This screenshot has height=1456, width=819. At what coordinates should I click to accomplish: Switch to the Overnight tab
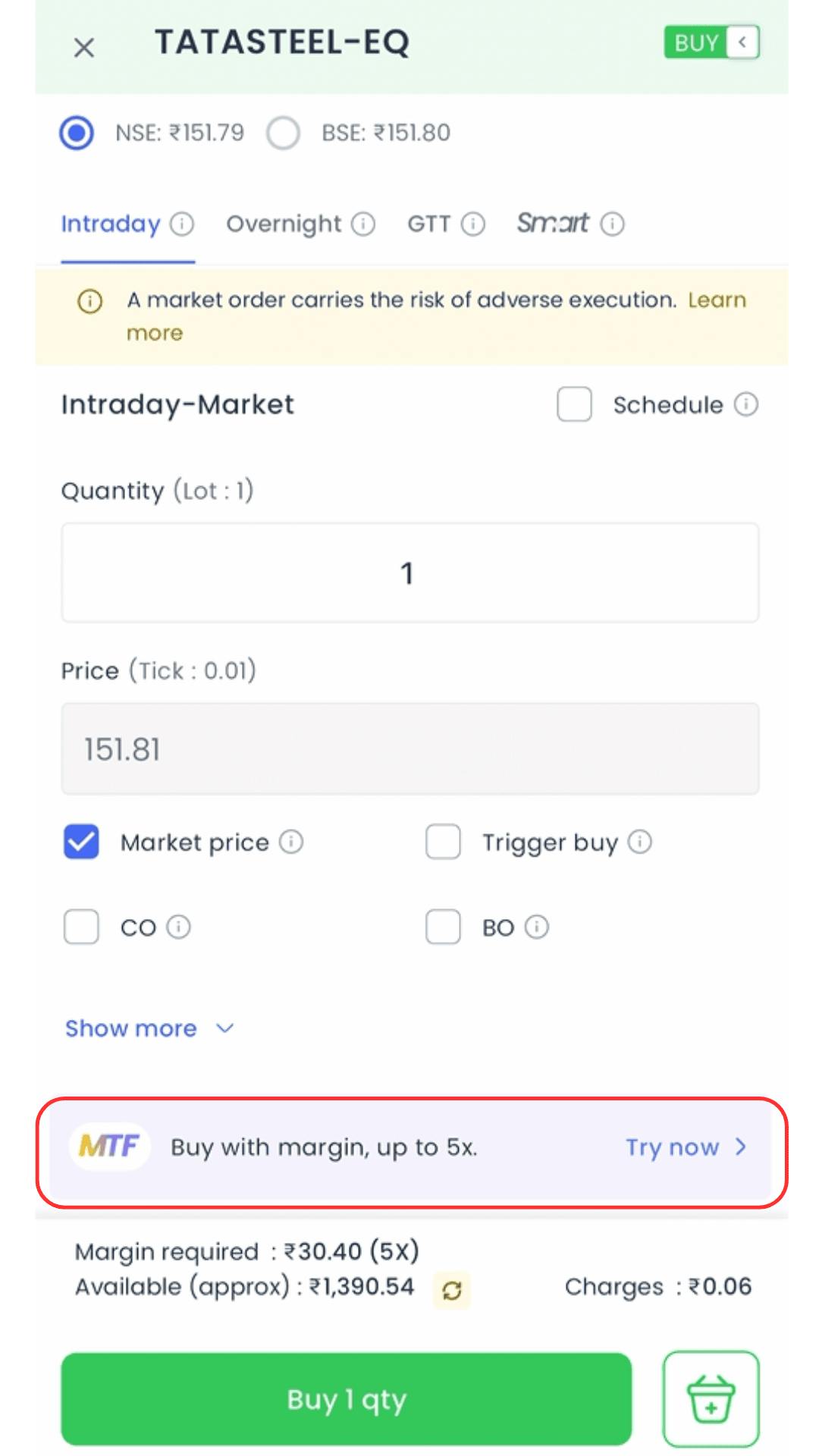(x=284, y=224)
